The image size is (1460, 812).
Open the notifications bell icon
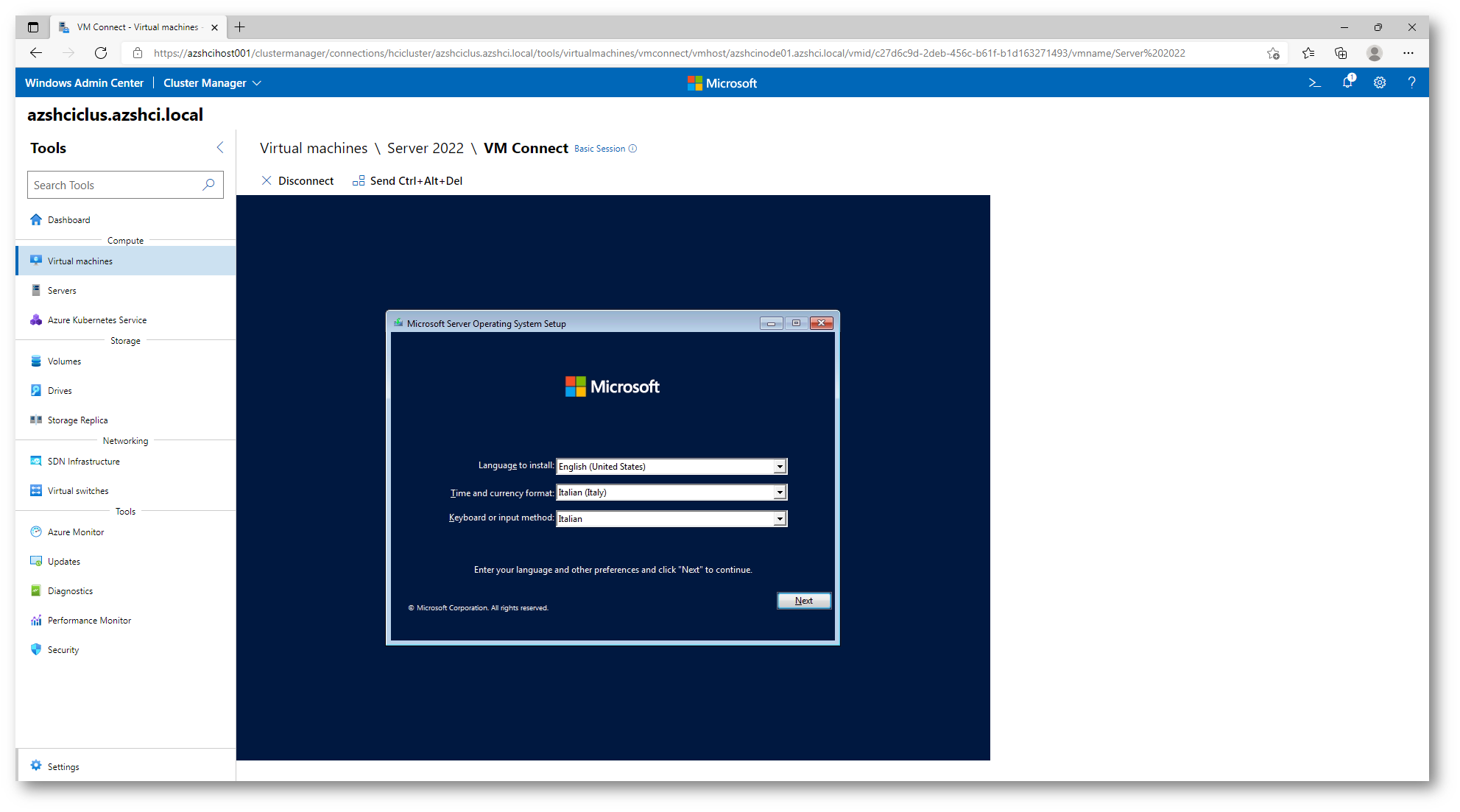(1347, 82)
